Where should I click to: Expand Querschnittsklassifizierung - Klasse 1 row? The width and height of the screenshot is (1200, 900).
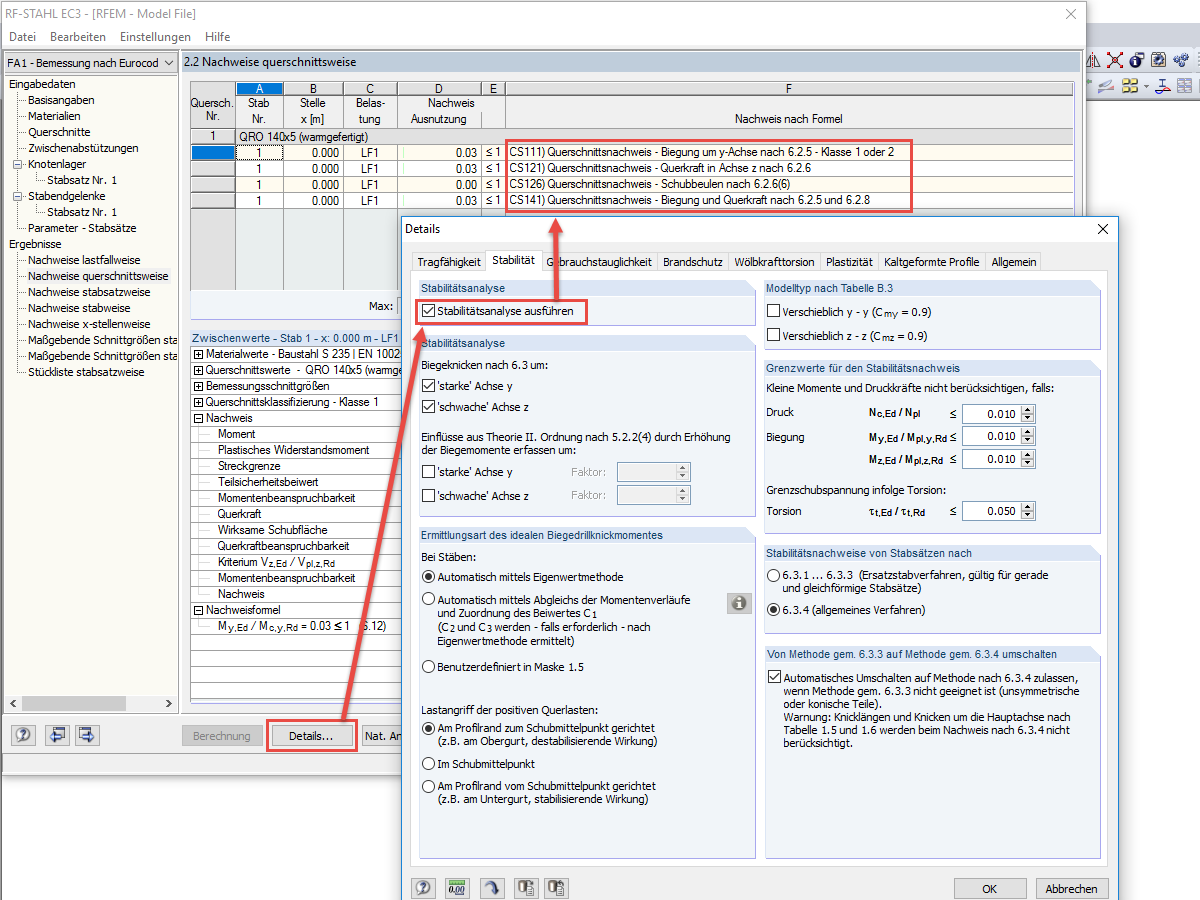[198, 402]
